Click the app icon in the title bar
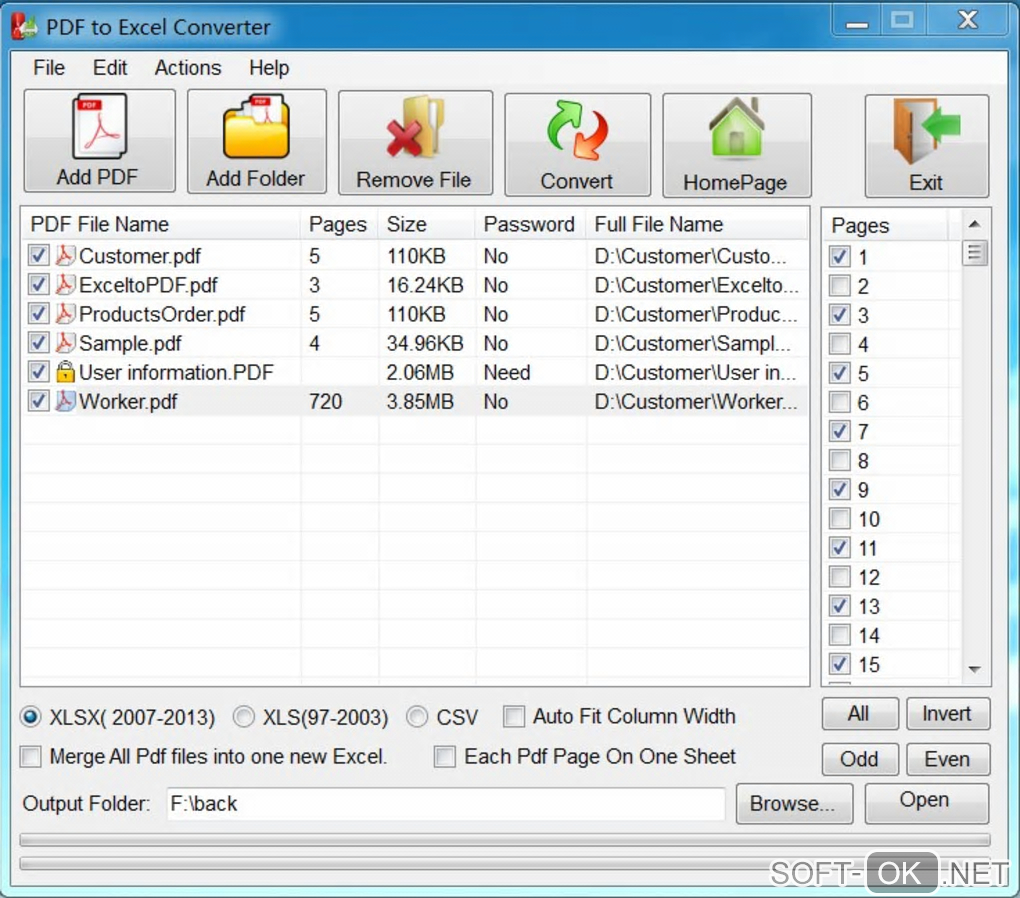1020x898 pixels. click(x=24, y=27)
